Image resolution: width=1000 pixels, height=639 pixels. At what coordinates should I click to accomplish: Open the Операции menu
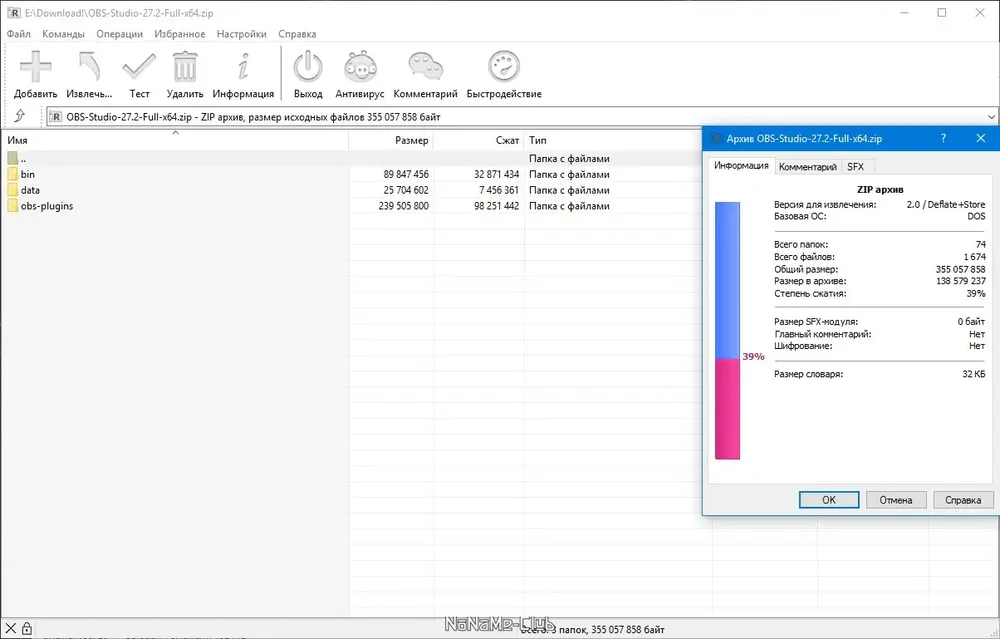click(x=119, y=34)
